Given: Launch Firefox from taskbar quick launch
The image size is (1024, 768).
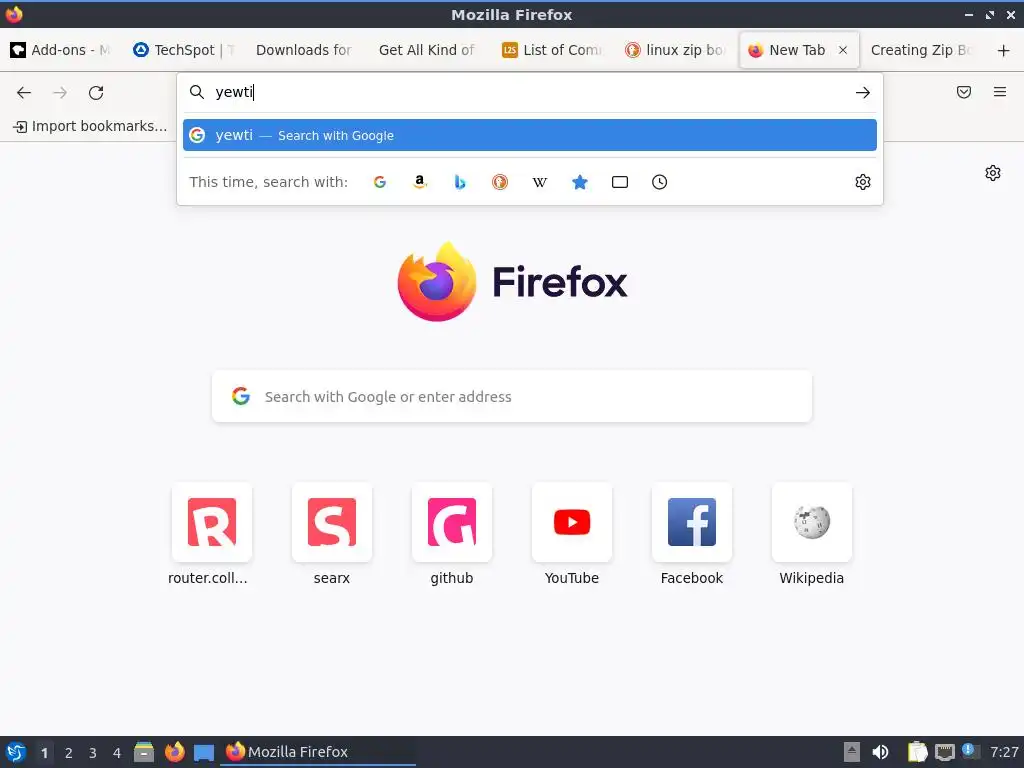Looking at the screenshot, I should point(174,752).
